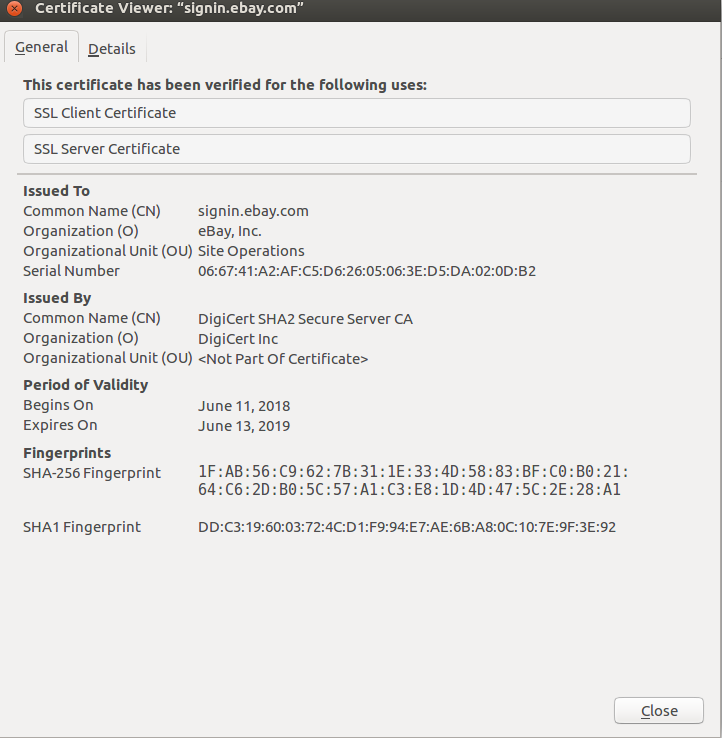Click the Site Operations organizational unit value
The height and width of the screenshot is (738, 722).
click(x=251, y=251)
